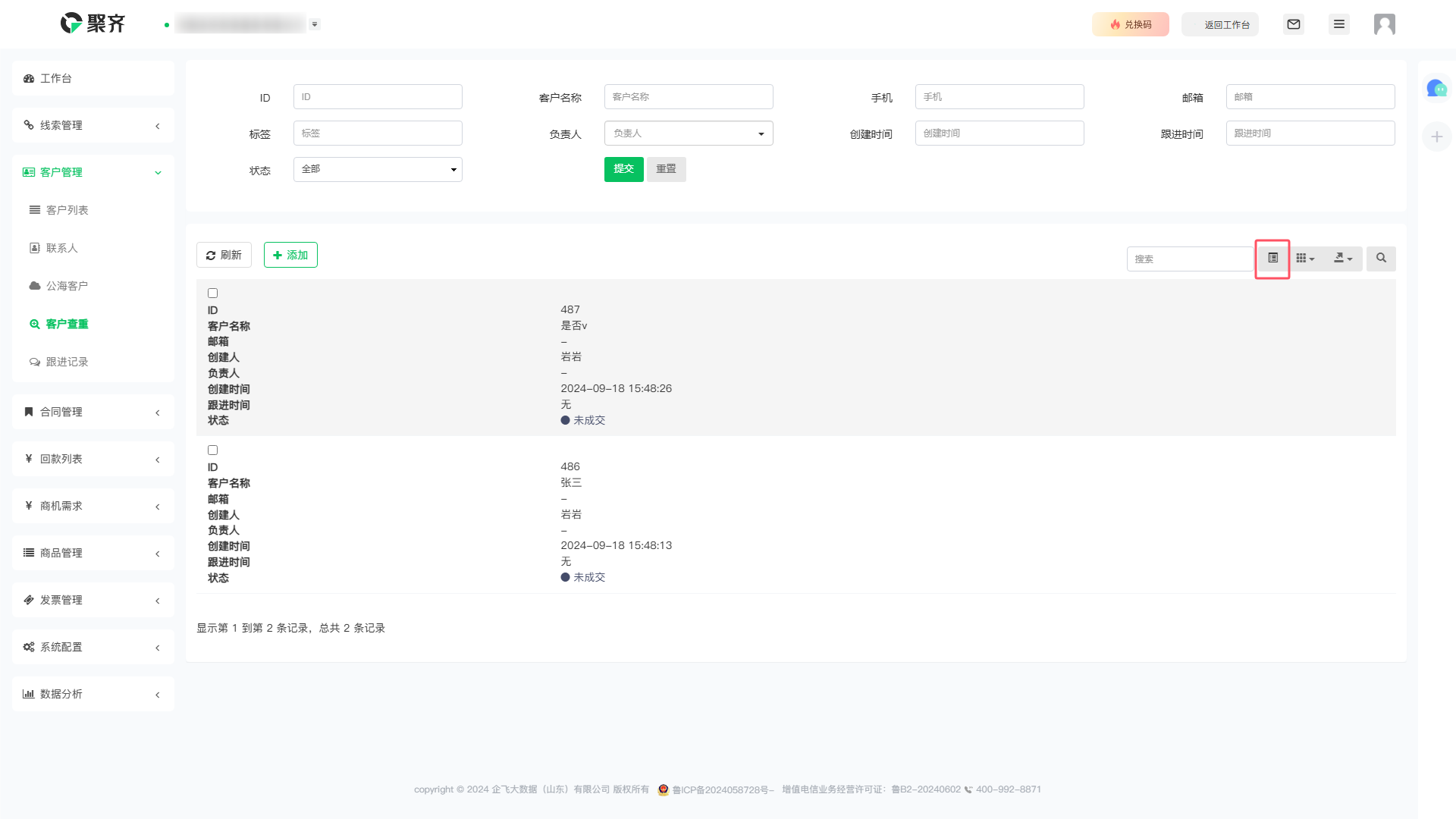Expand the 回款列表 menu chevron

point(158,460)
